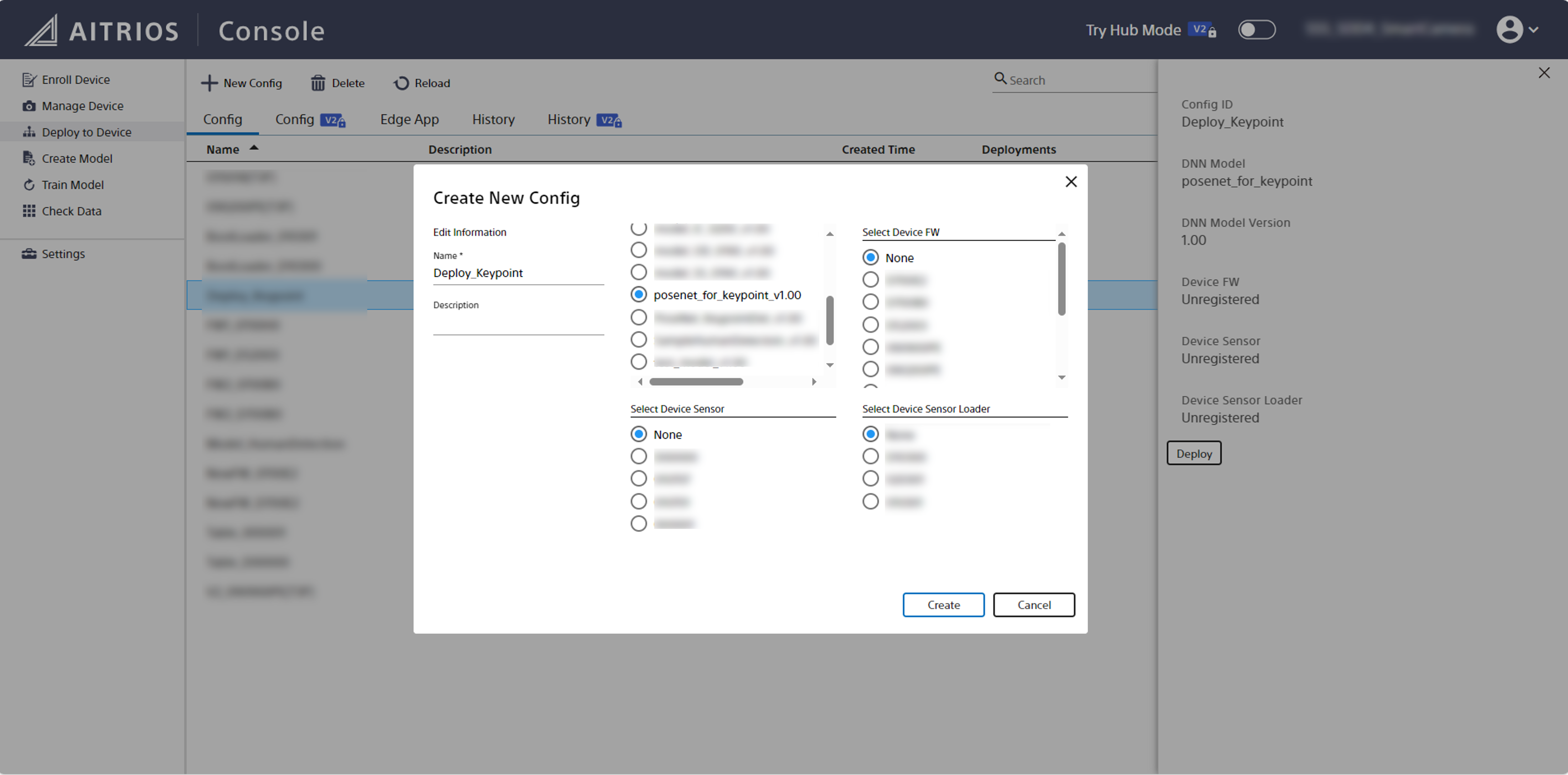This screenshot has height=775, width=1568.
Task: Click the search magnifier icon
Action: (x=1000, y=78)
